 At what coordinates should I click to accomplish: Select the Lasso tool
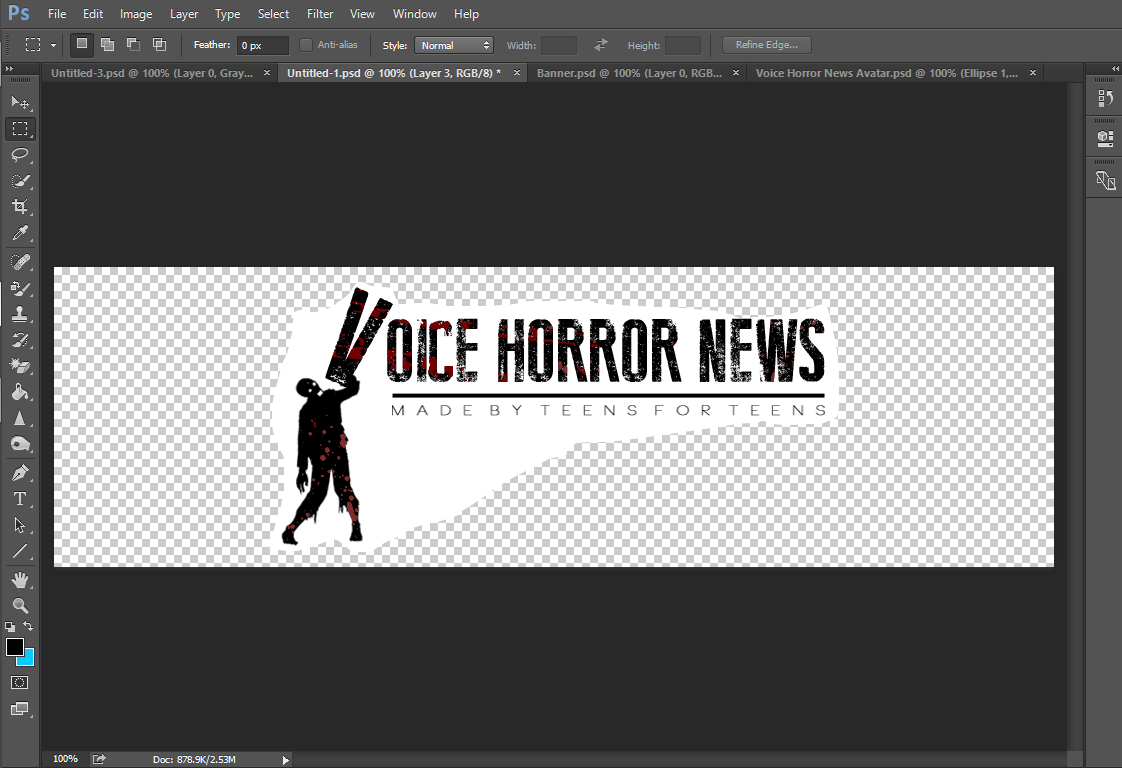point(20,155)
